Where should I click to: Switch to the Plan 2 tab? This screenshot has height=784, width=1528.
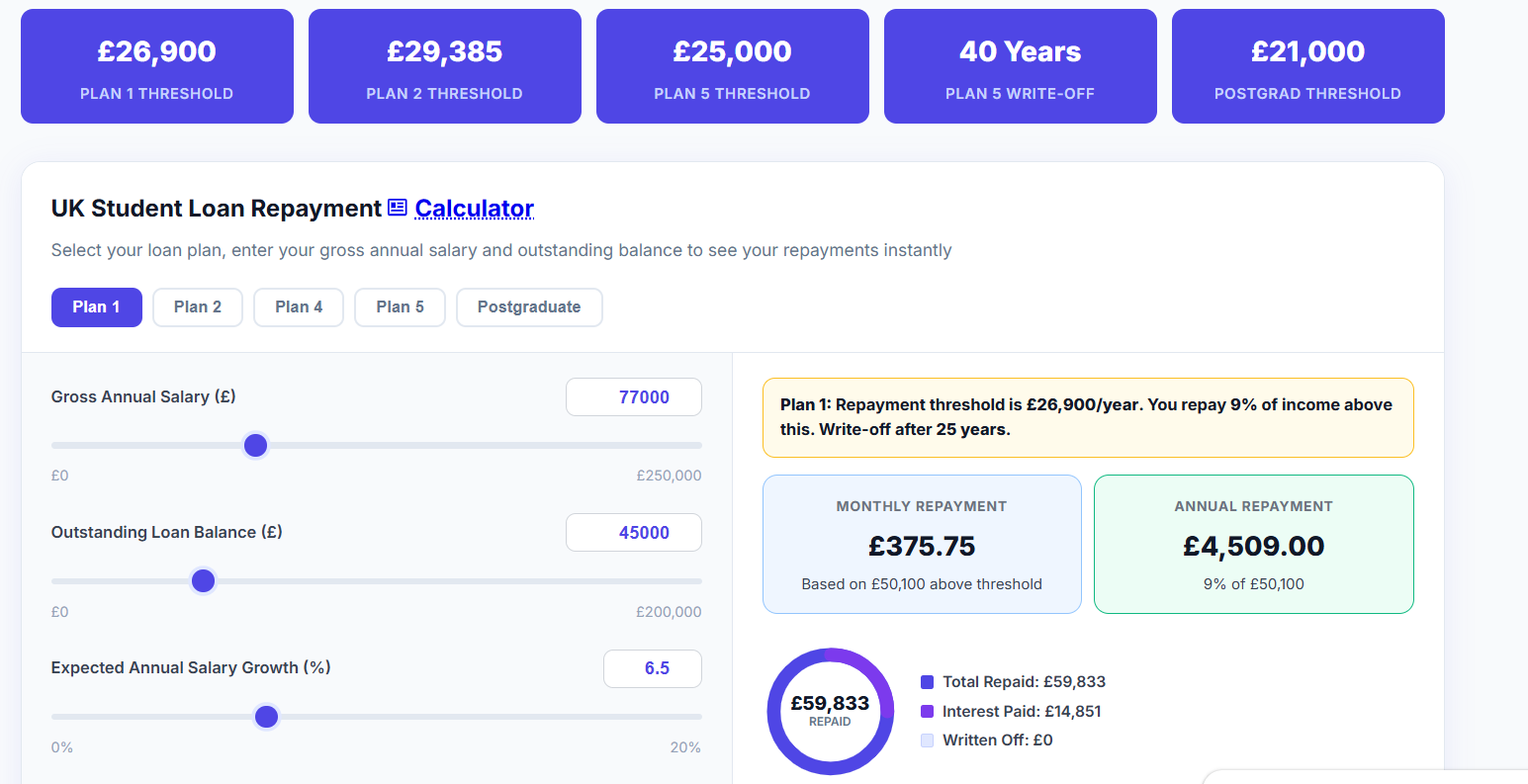(198, 307)
